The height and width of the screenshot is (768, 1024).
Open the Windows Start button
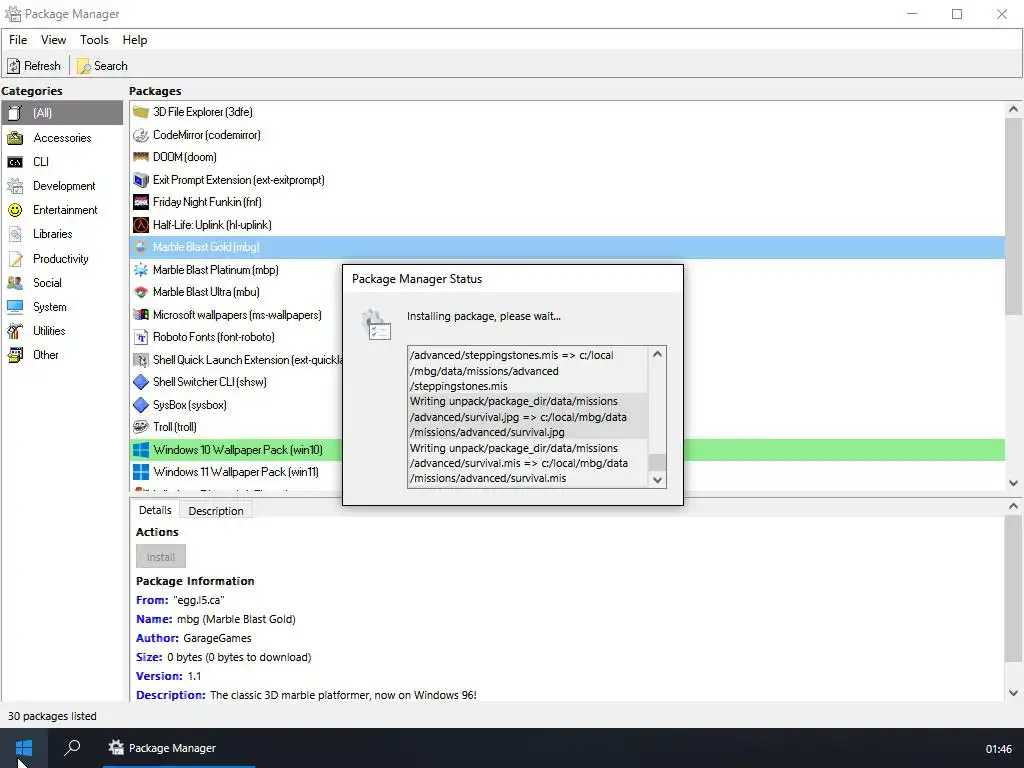[24, 748]
